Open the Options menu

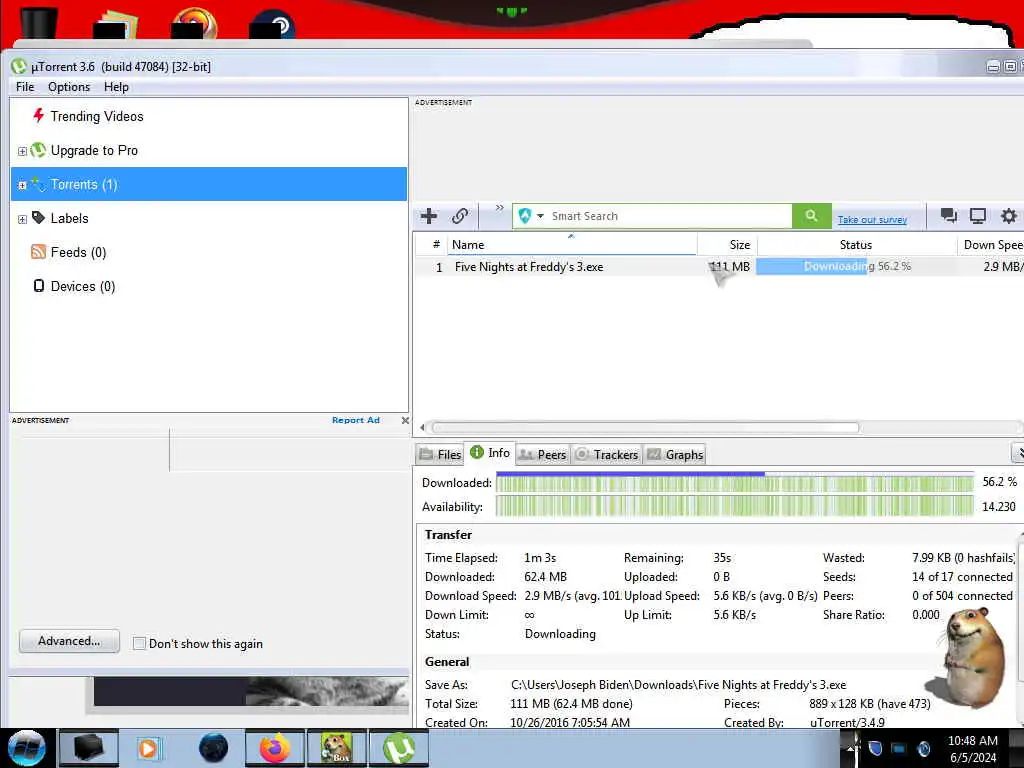[69, 87]
